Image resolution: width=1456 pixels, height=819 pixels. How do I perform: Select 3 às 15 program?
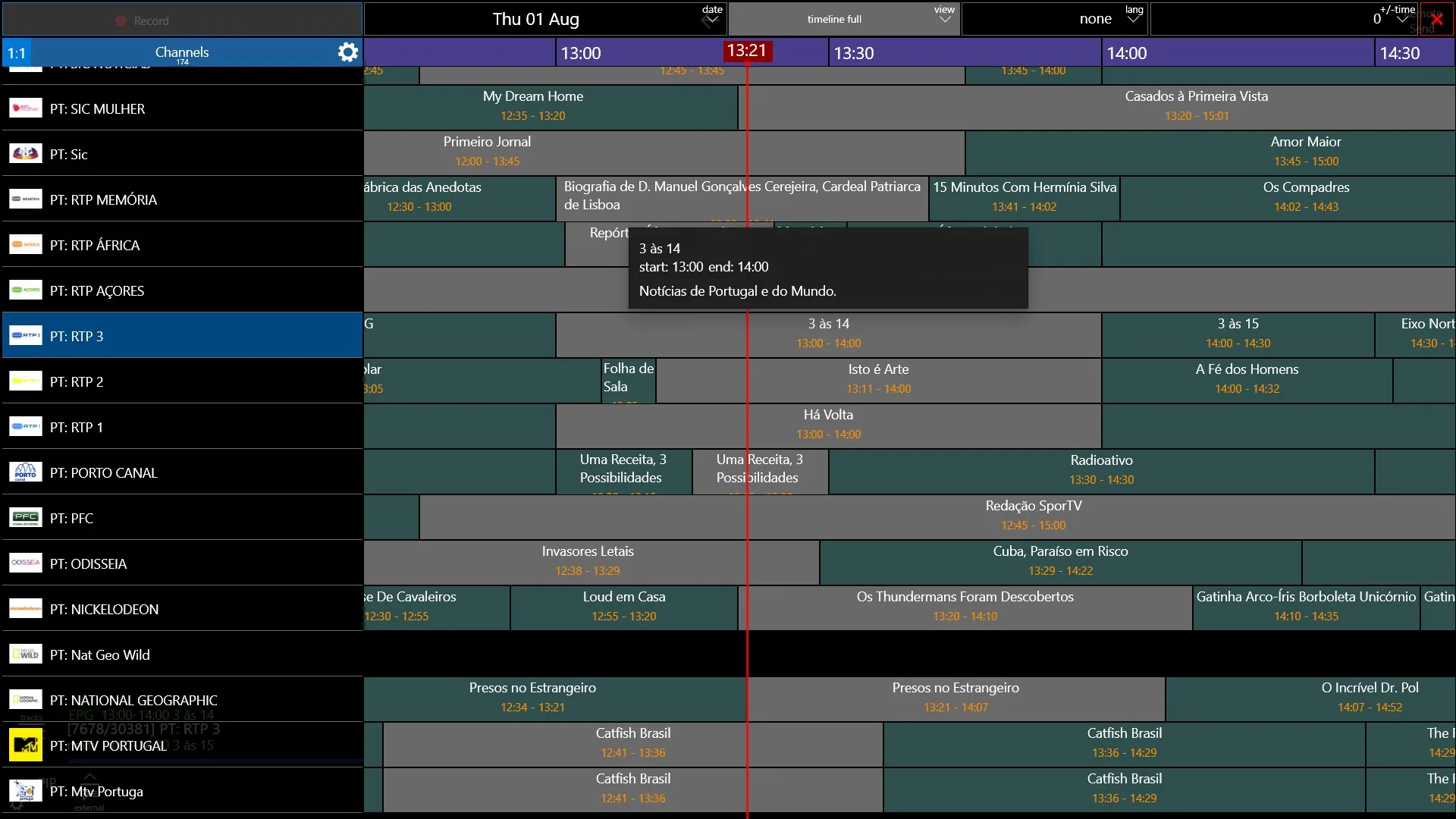[1238, 334]
